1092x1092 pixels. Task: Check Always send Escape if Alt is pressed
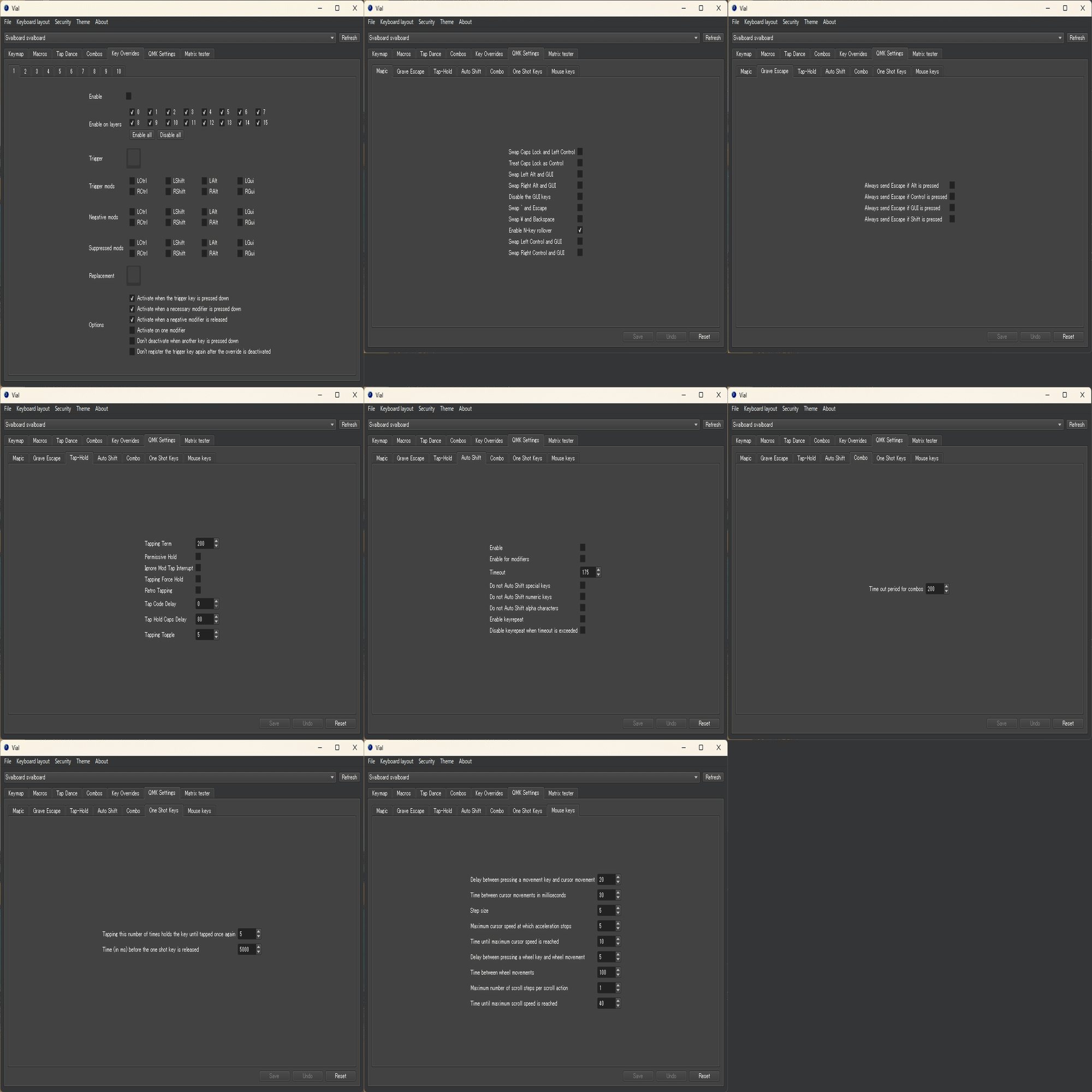(952, 186)
